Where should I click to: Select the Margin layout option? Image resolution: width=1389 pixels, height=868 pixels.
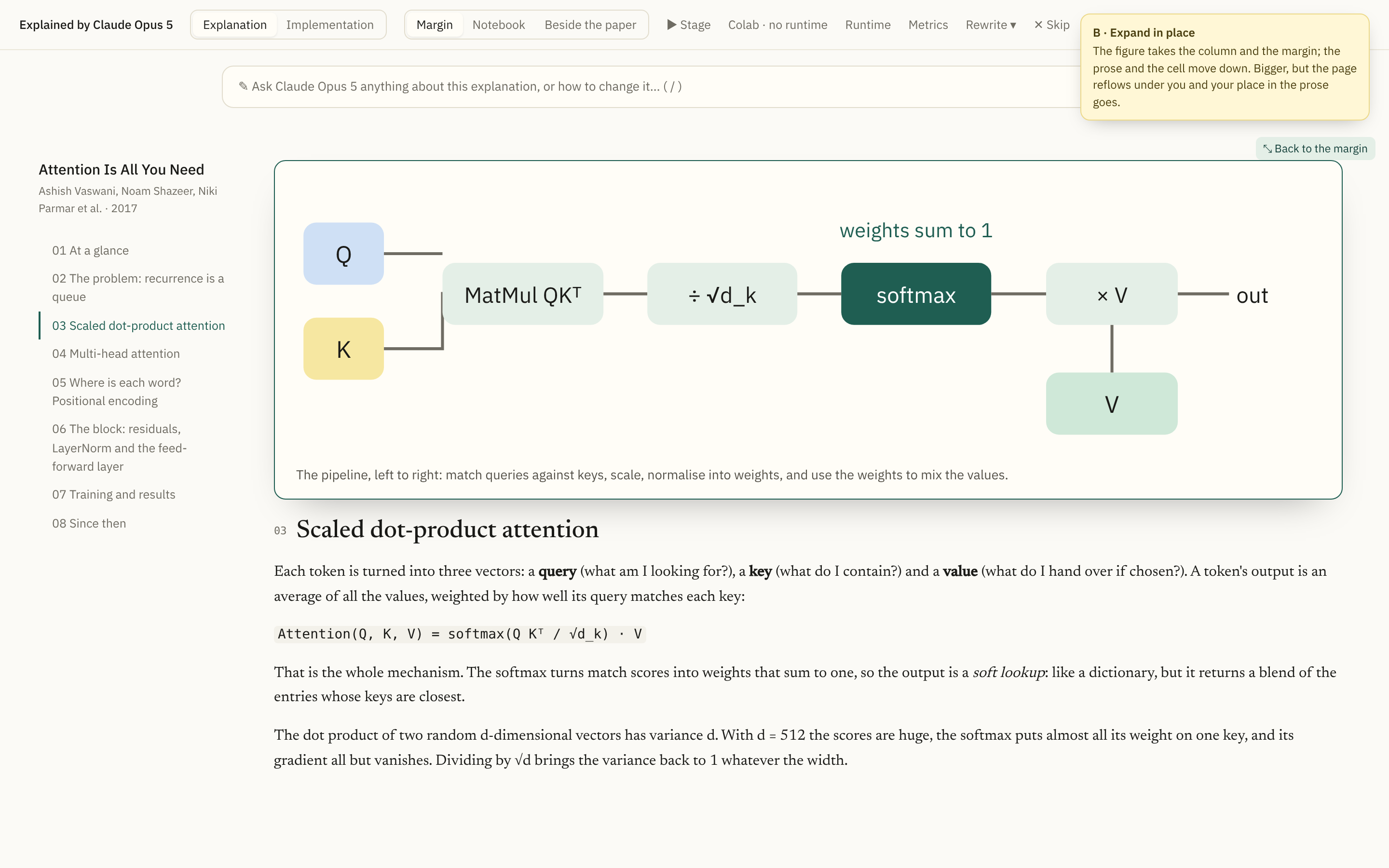(435, 25)
